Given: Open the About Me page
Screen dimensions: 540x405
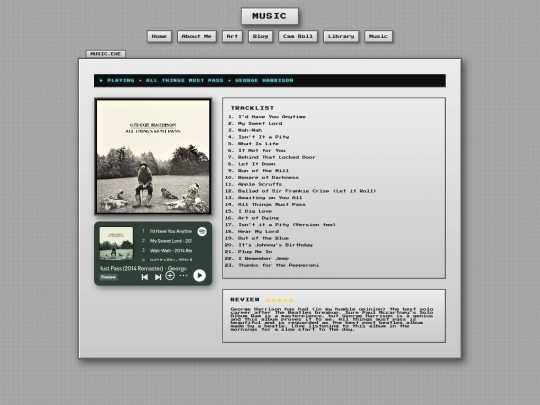Looking at the screenshot, I should coord(197,36).
